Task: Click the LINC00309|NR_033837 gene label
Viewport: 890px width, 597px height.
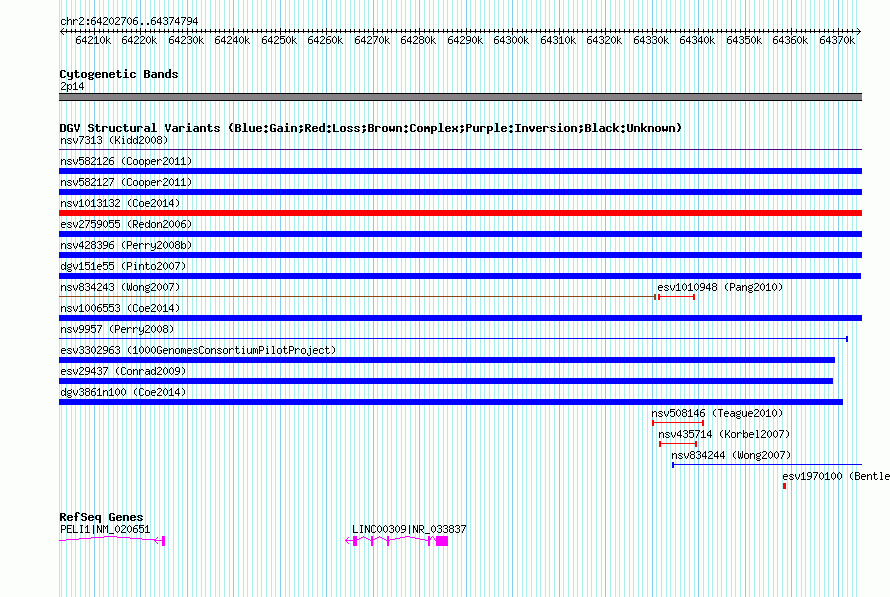Action: point(409,529)
